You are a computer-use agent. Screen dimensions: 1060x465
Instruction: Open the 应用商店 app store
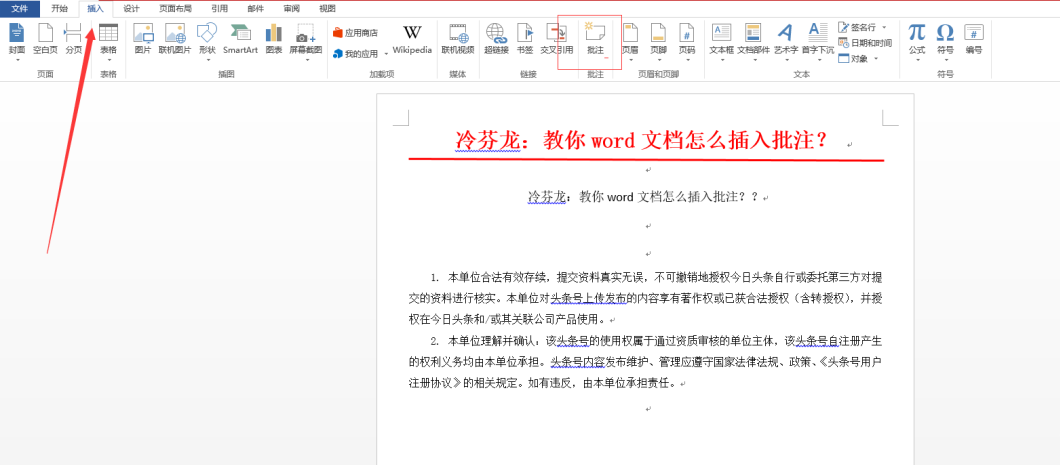point(356,32)
